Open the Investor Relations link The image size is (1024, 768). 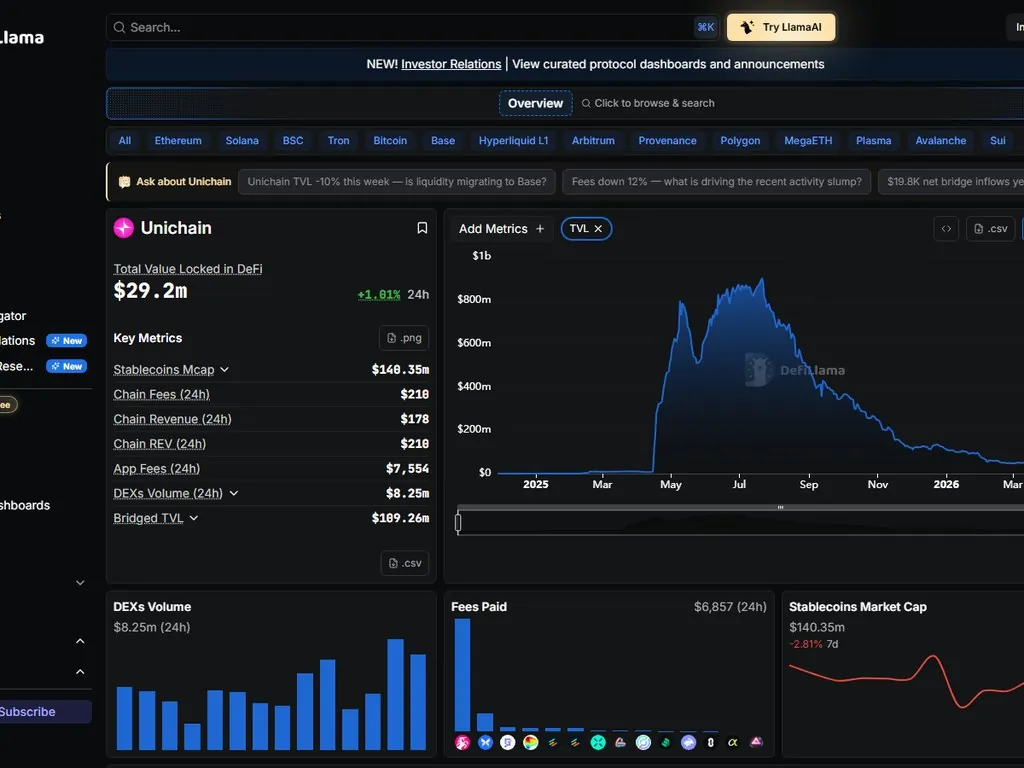coord(451,64)
